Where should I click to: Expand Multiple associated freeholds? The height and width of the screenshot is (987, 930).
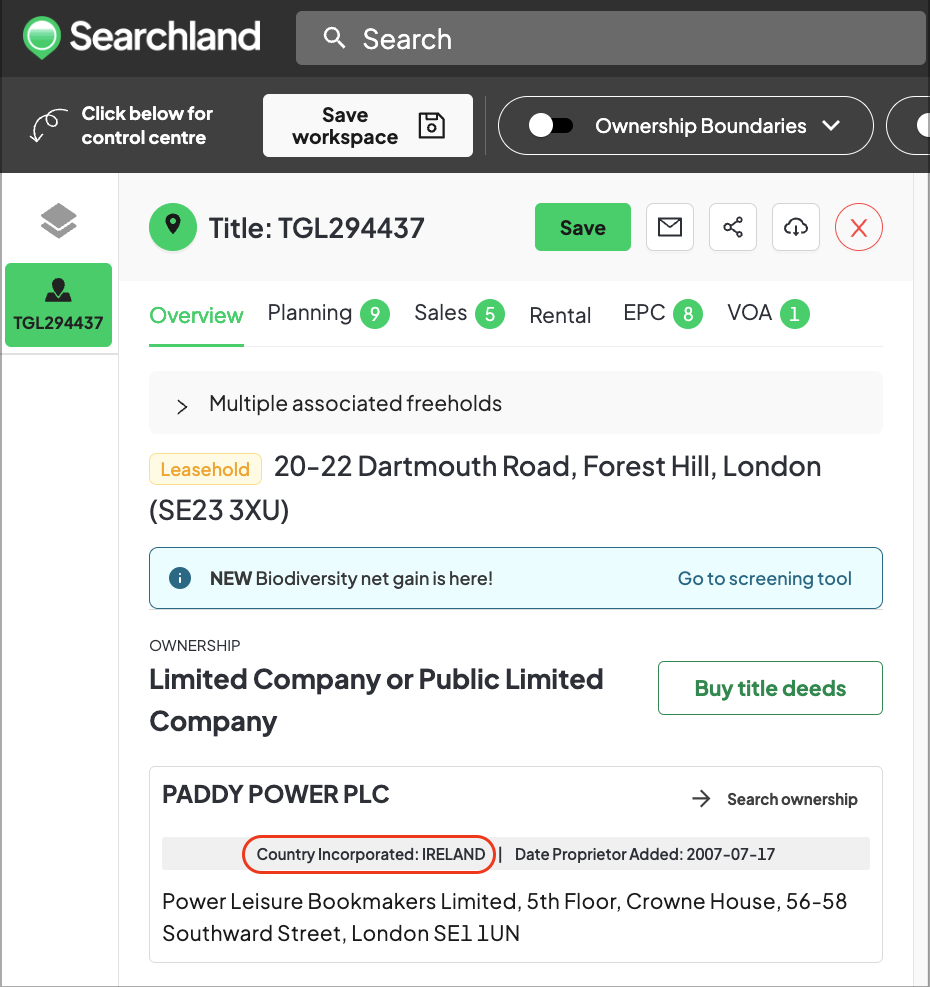click(x=516, y=403)
